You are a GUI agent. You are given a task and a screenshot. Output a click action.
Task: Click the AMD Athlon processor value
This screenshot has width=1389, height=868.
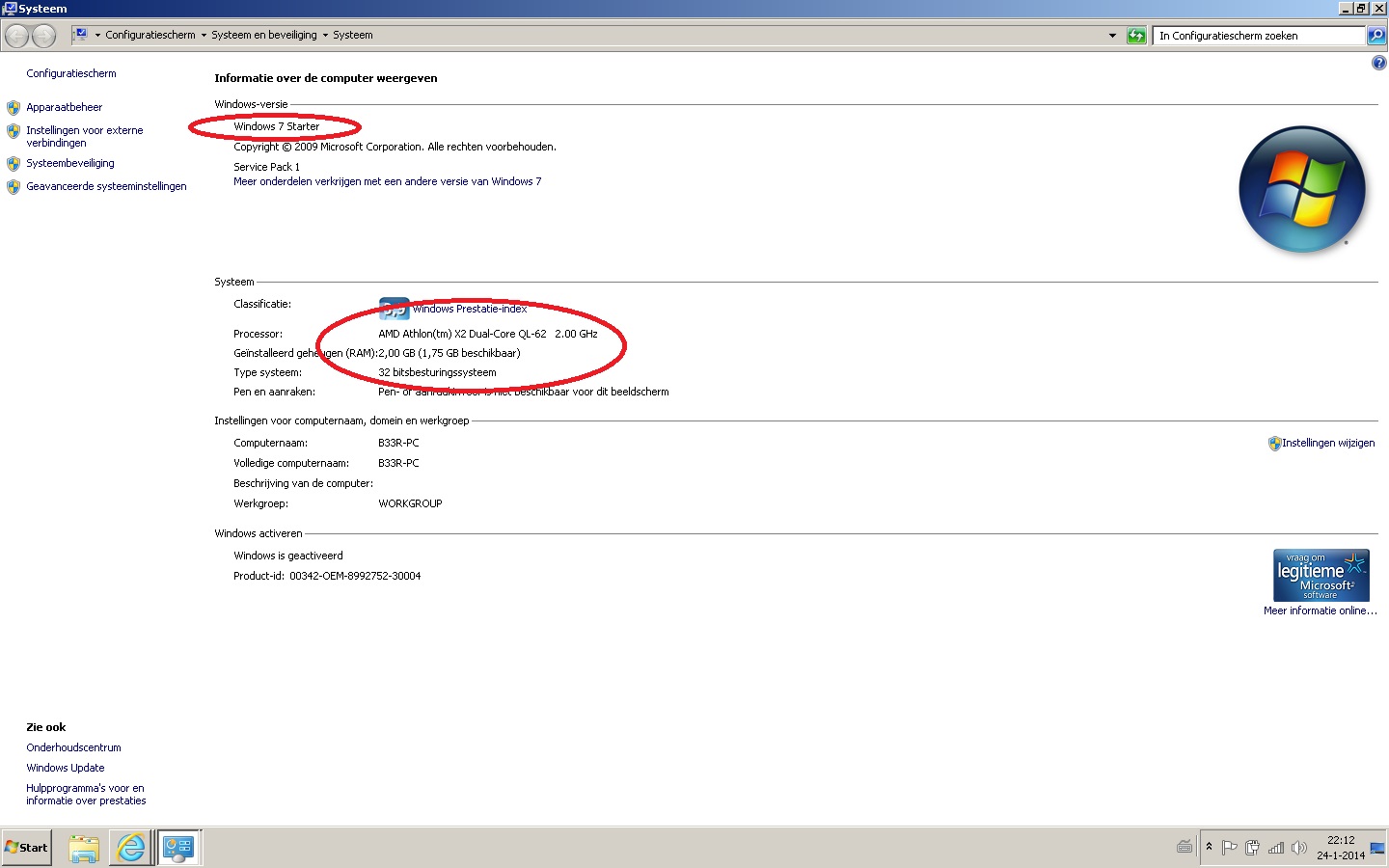[x=488, y=335]
